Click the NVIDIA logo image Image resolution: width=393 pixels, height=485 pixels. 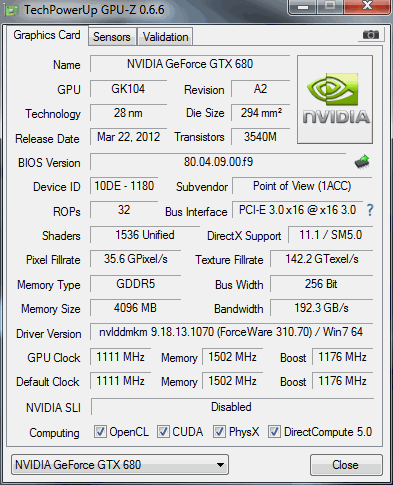(335, 99)
